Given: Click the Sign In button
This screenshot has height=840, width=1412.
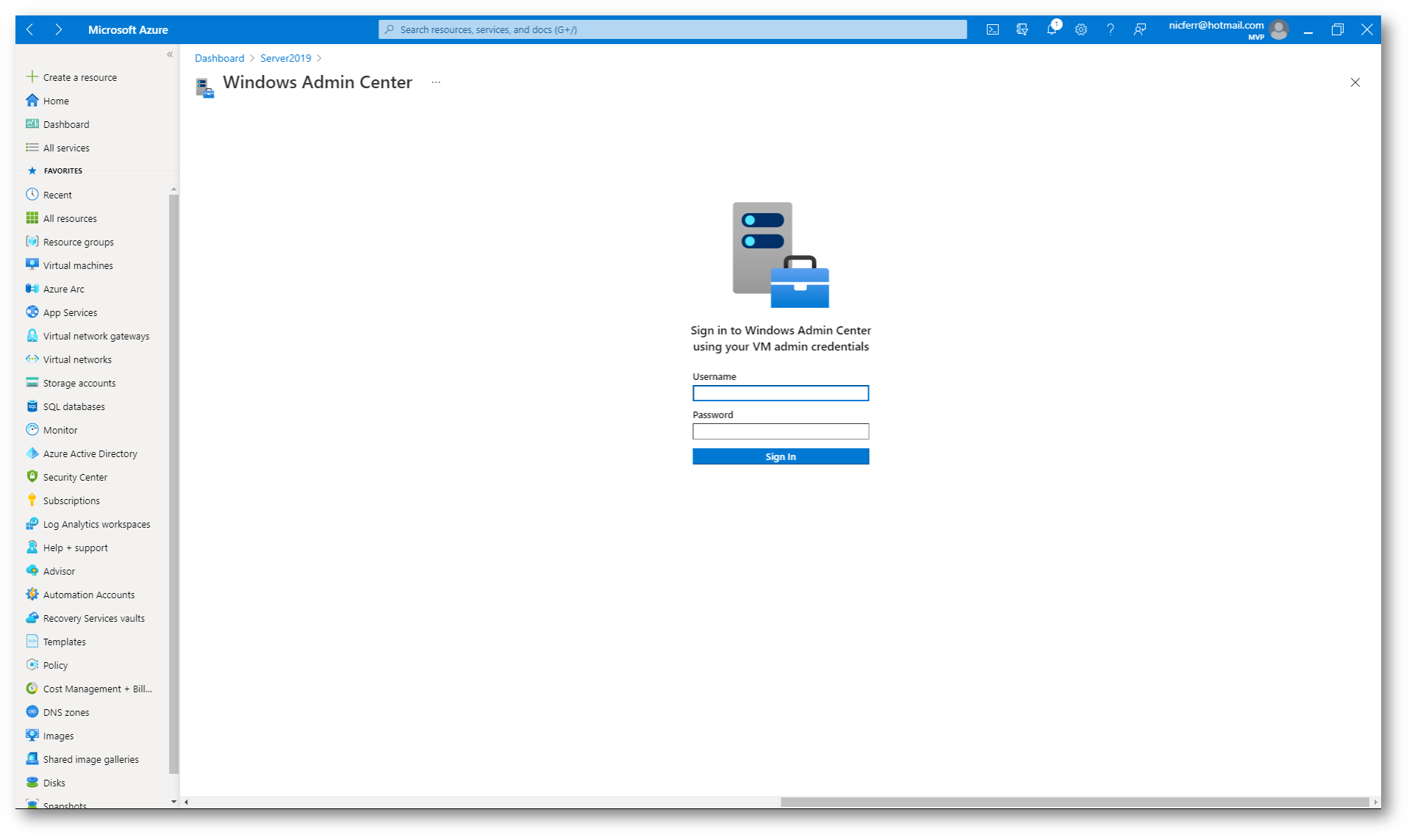Looking at the screenshot, I should click(x=781, y=456).
